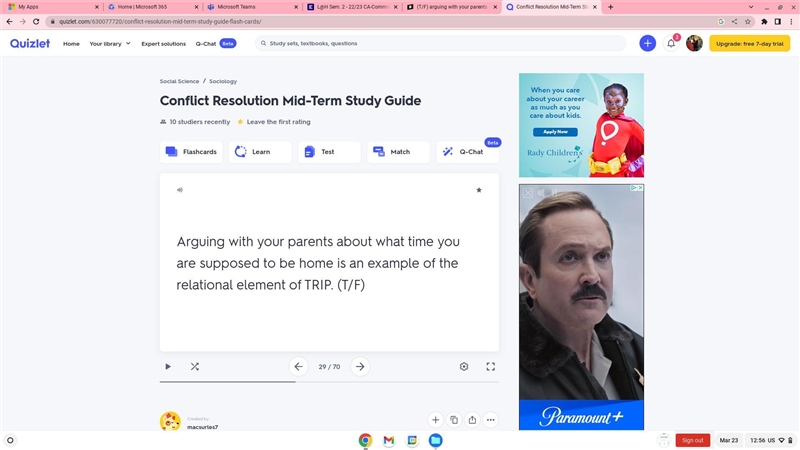Star the current flashcard
The width and height of the screenshot is (800, 450).
[479, 190]
